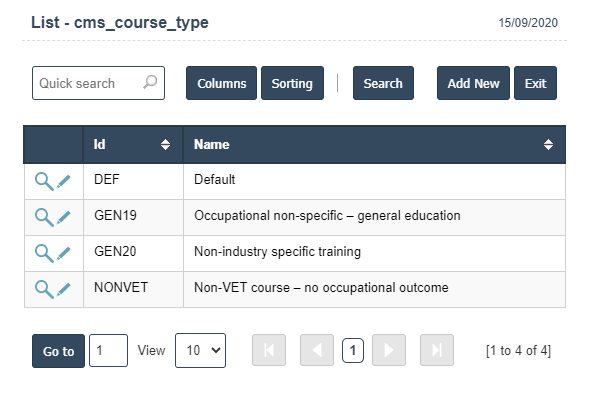This screenshot has width=591, height=399.
Task: Go to previous page arrow button
Action: (317, 350)
